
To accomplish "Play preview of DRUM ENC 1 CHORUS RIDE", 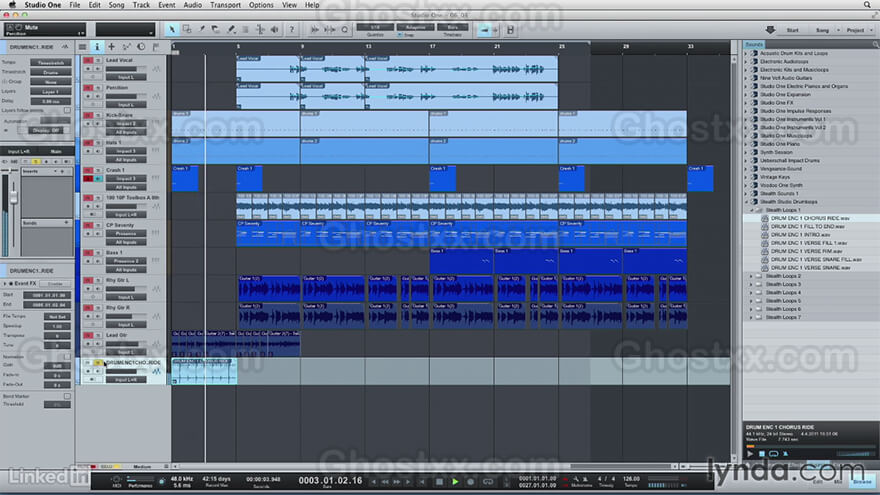I will 750,453.
